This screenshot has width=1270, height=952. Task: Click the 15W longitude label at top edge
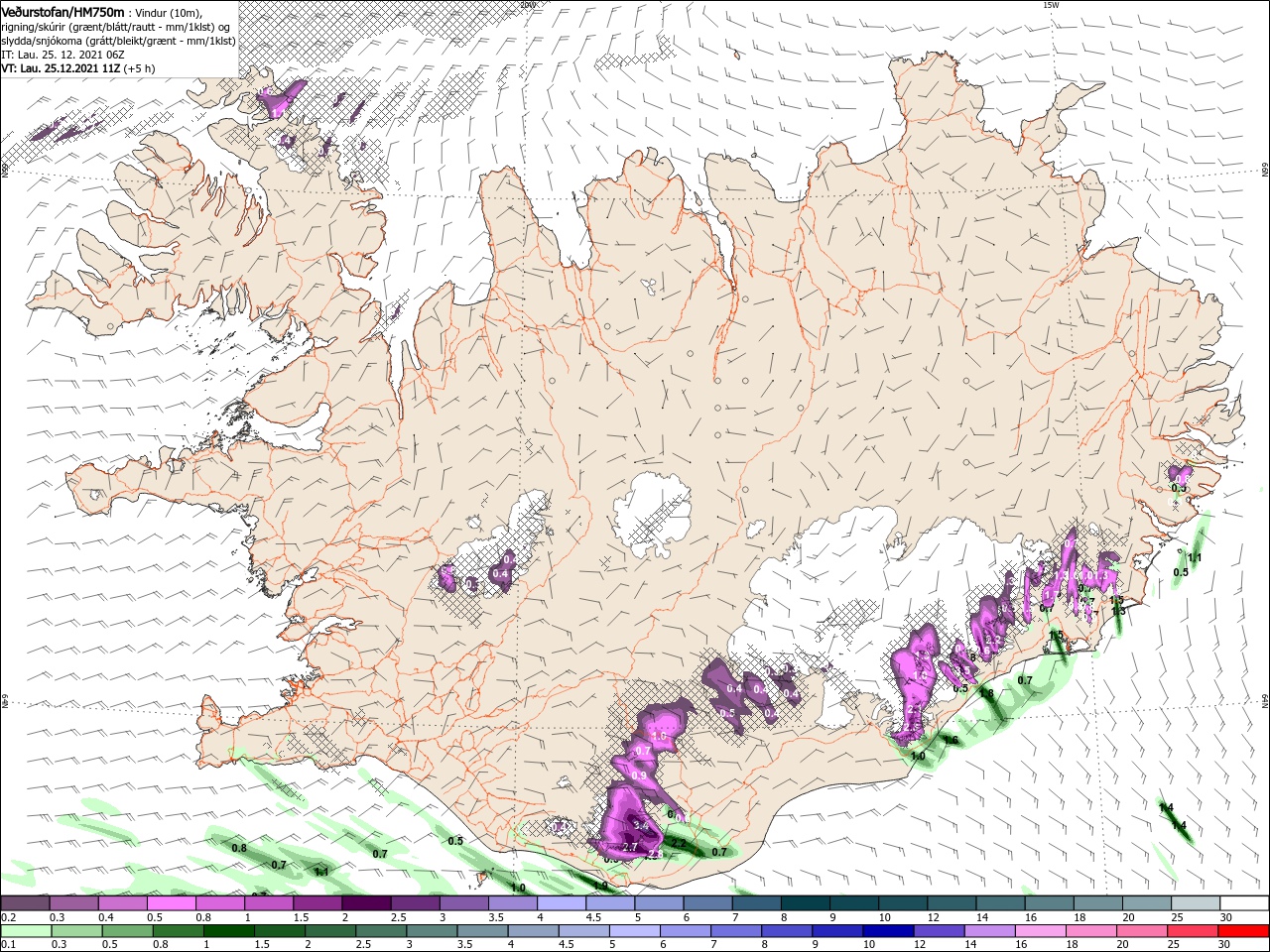click(1051, 5)
